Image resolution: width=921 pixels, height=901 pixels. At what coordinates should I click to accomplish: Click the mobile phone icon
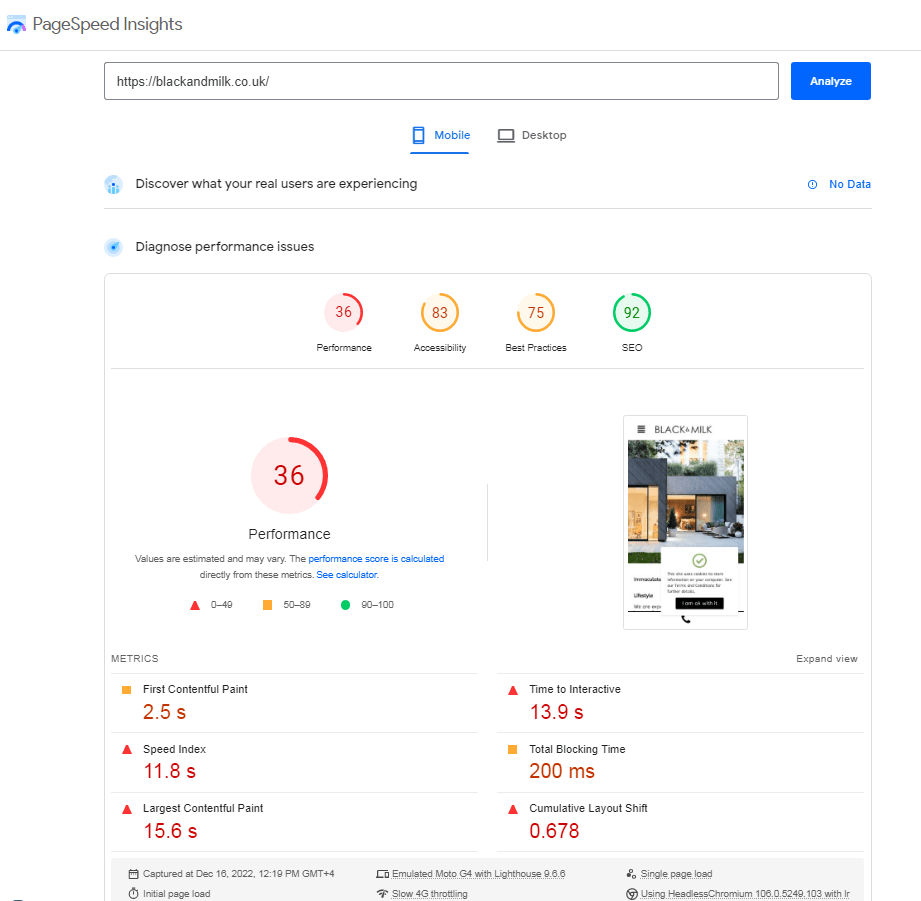pos(418,136)
